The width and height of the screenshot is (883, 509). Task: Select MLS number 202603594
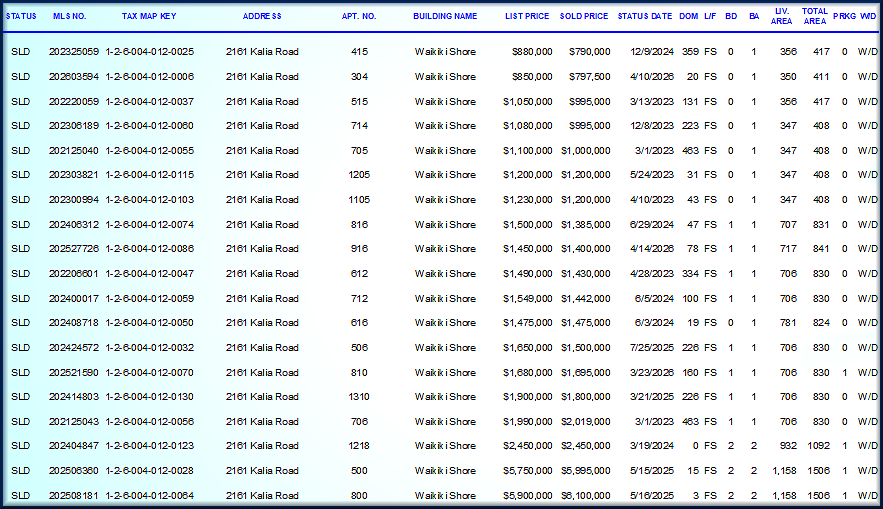tap(74, 77)
